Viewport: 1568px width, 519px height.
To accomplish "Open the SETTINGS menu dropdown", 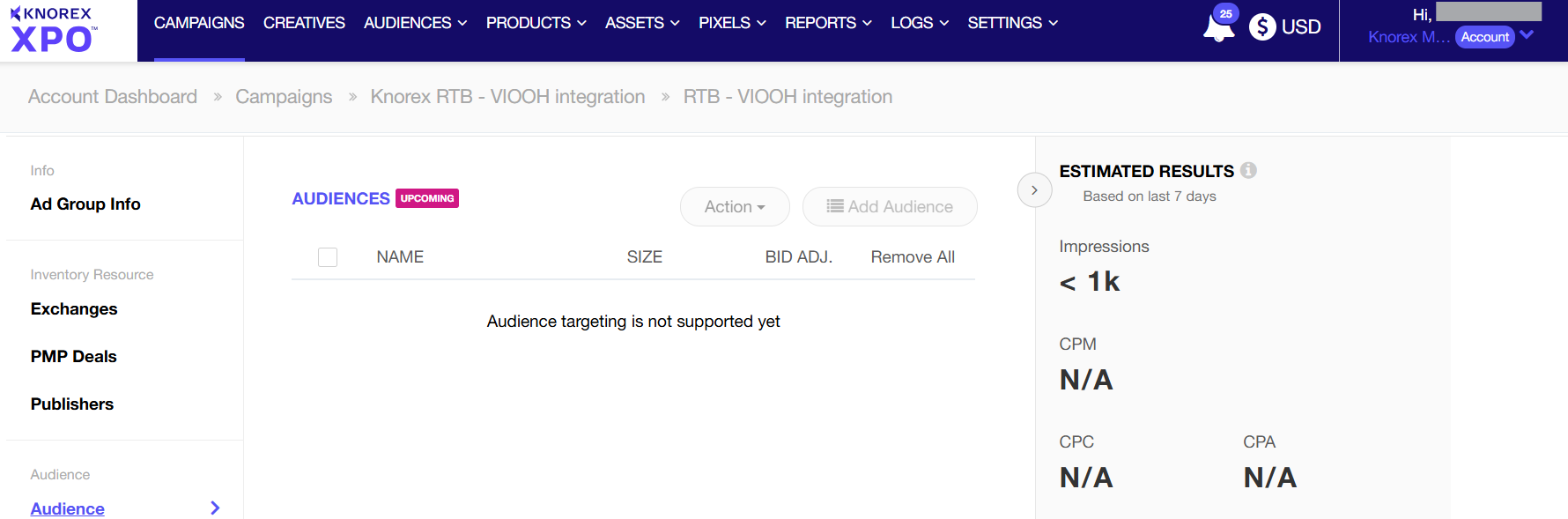I will 1013,23.
